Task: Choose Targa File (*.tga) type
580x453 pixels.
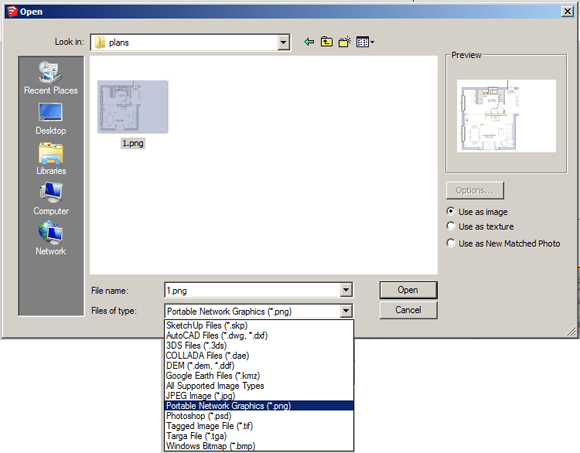Action: click(x=259, y=436)
